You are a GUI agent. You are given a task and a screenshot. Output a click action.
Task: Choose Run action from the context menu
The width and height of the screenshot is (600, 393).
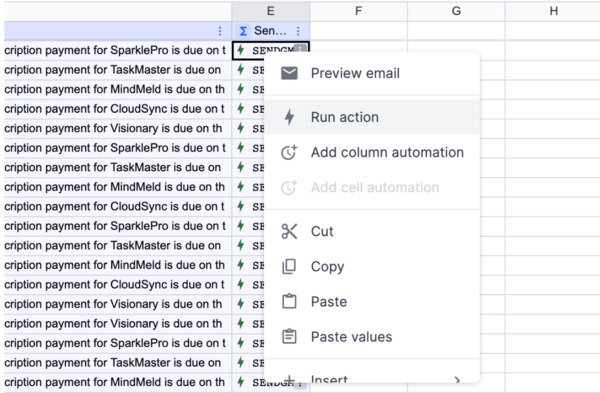click(372, 117)
